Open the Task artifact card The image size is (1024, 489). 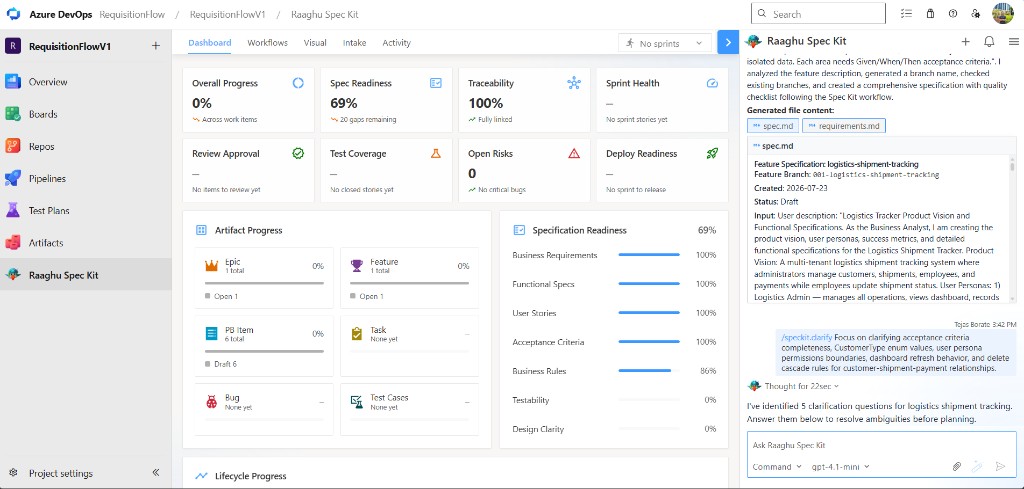409,345
